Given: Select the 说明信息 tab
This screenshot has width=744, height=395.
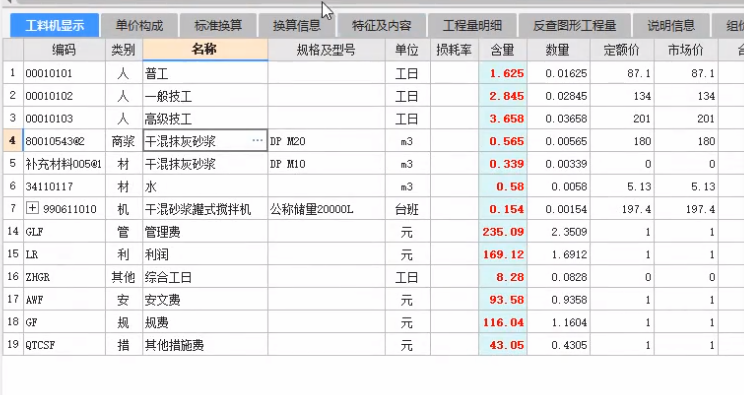Looking at the screenshot, I should (x=671, y=26).
